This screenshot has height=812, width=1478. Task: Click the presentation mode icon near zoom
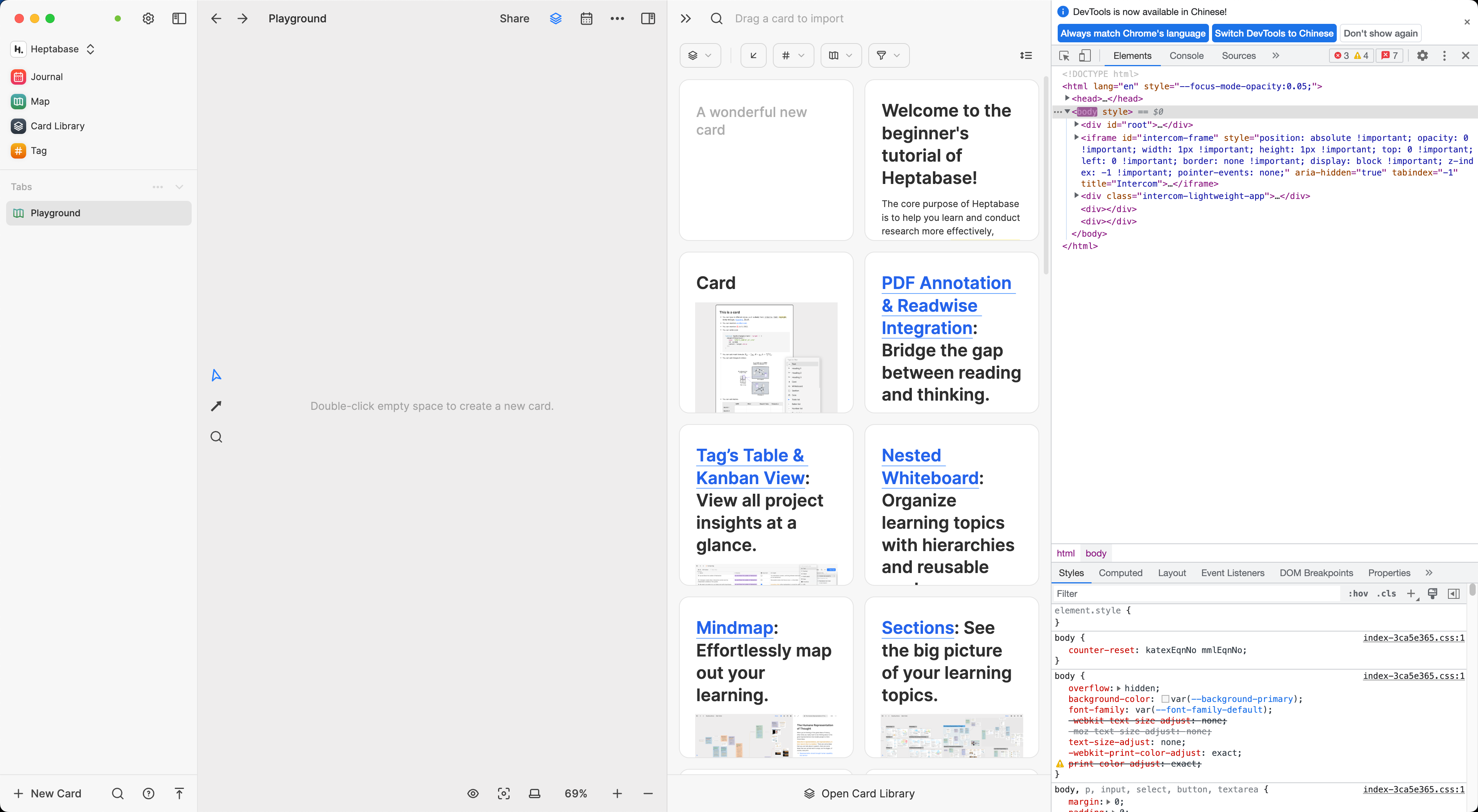535,794
